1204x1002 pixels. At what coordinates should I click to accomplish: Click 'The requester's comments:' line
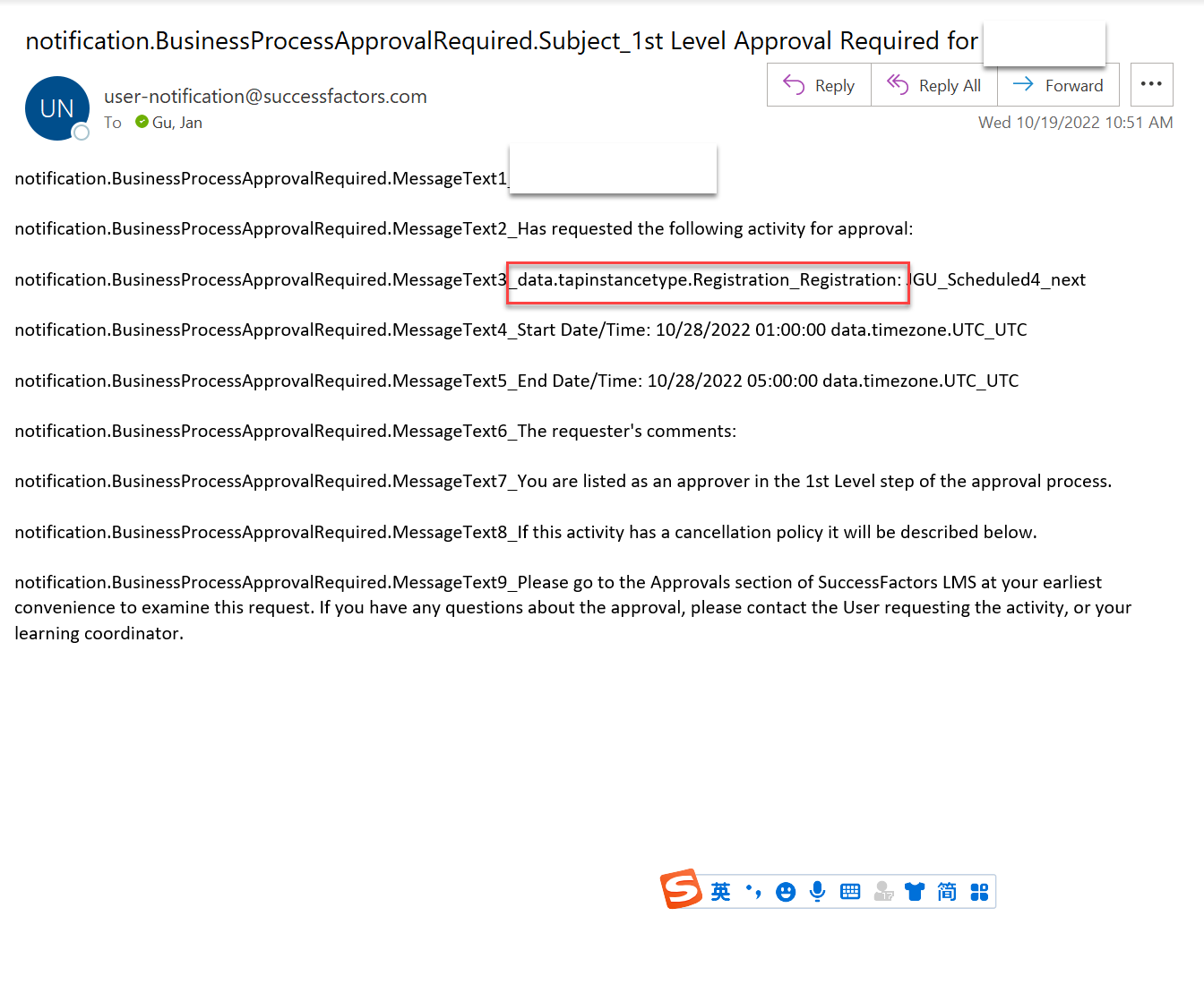coord(375,432)
